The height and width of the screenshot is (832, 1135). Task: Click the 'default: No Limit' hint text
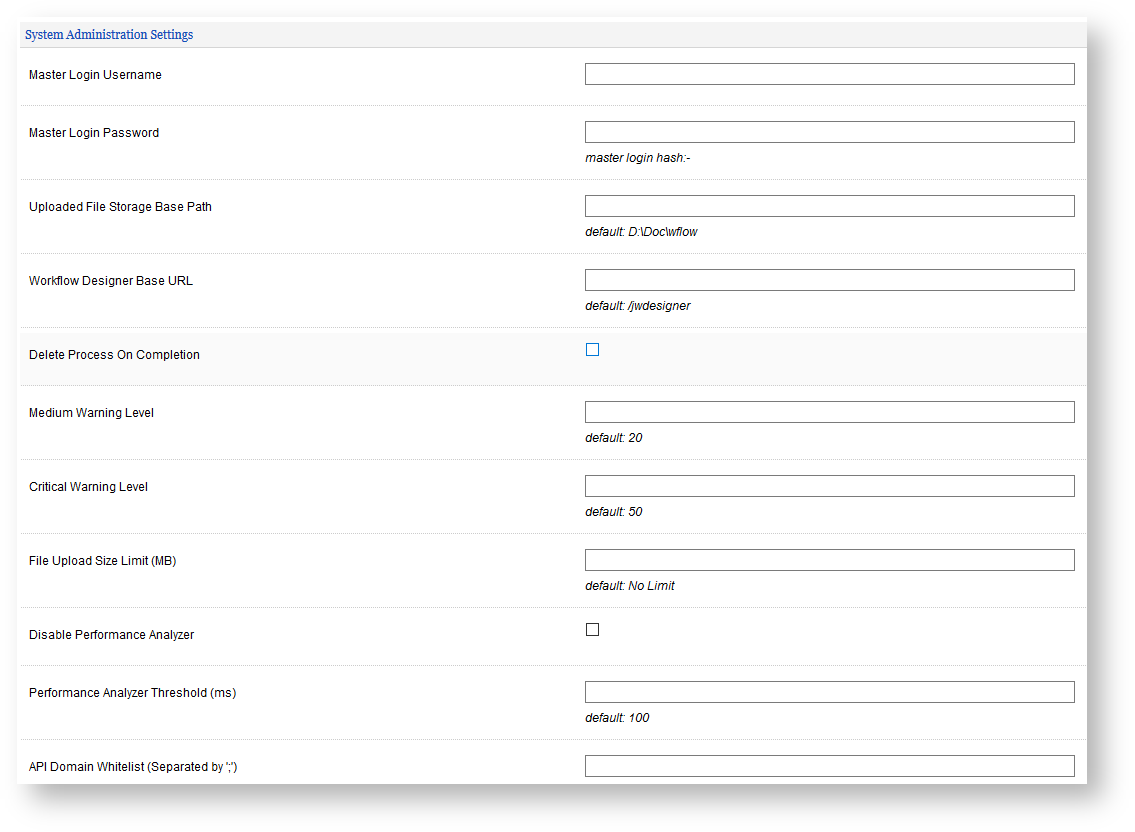click(629, 586)
